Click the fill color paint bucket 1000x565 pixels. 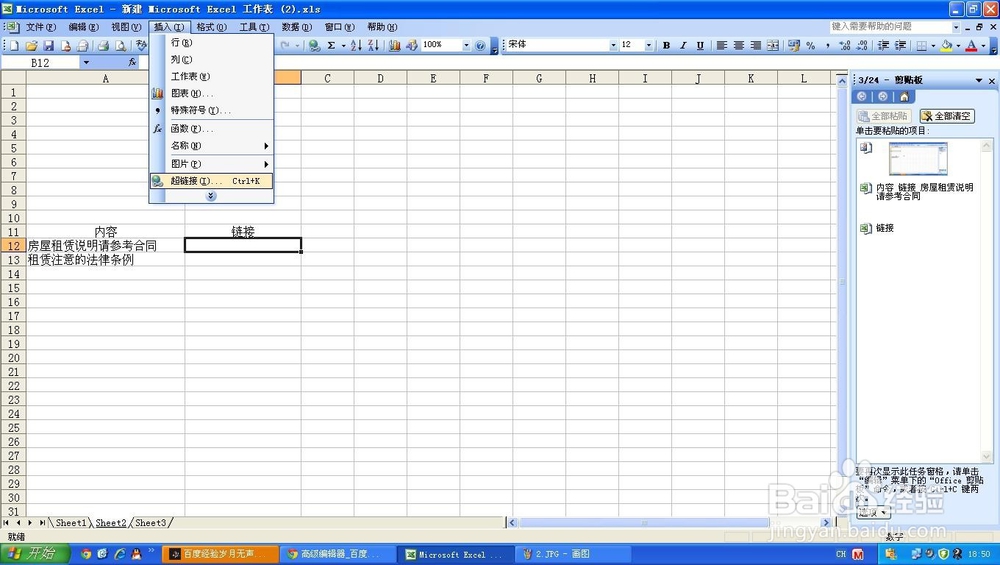pyautogui.click(x=946, y=45)
